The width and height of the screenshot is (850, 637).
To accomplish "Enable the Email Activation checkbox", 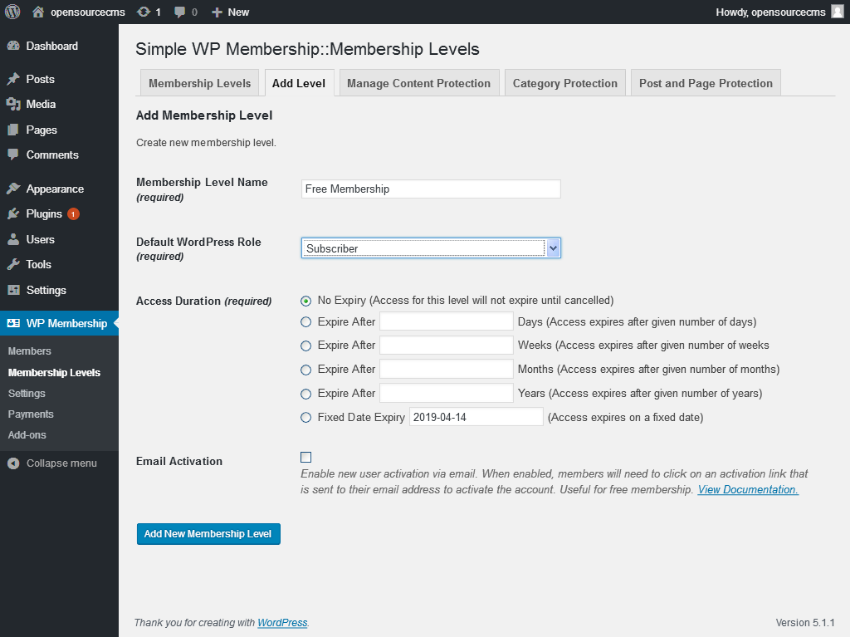I will click(306, 457).
